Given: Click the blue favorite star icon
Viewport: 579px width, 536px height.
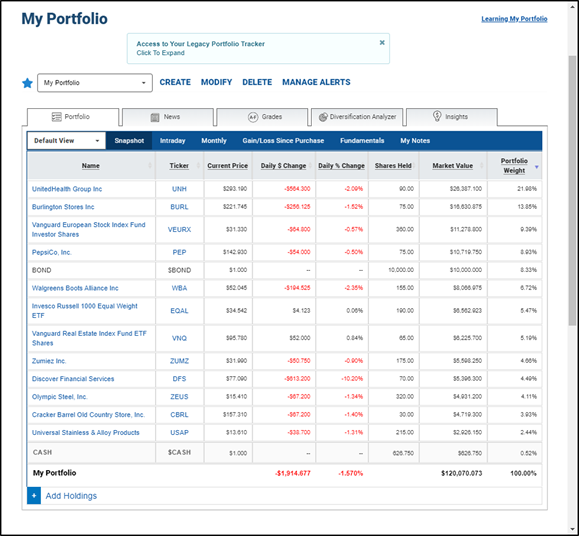Looking at the screenshot, I should 27,83.
